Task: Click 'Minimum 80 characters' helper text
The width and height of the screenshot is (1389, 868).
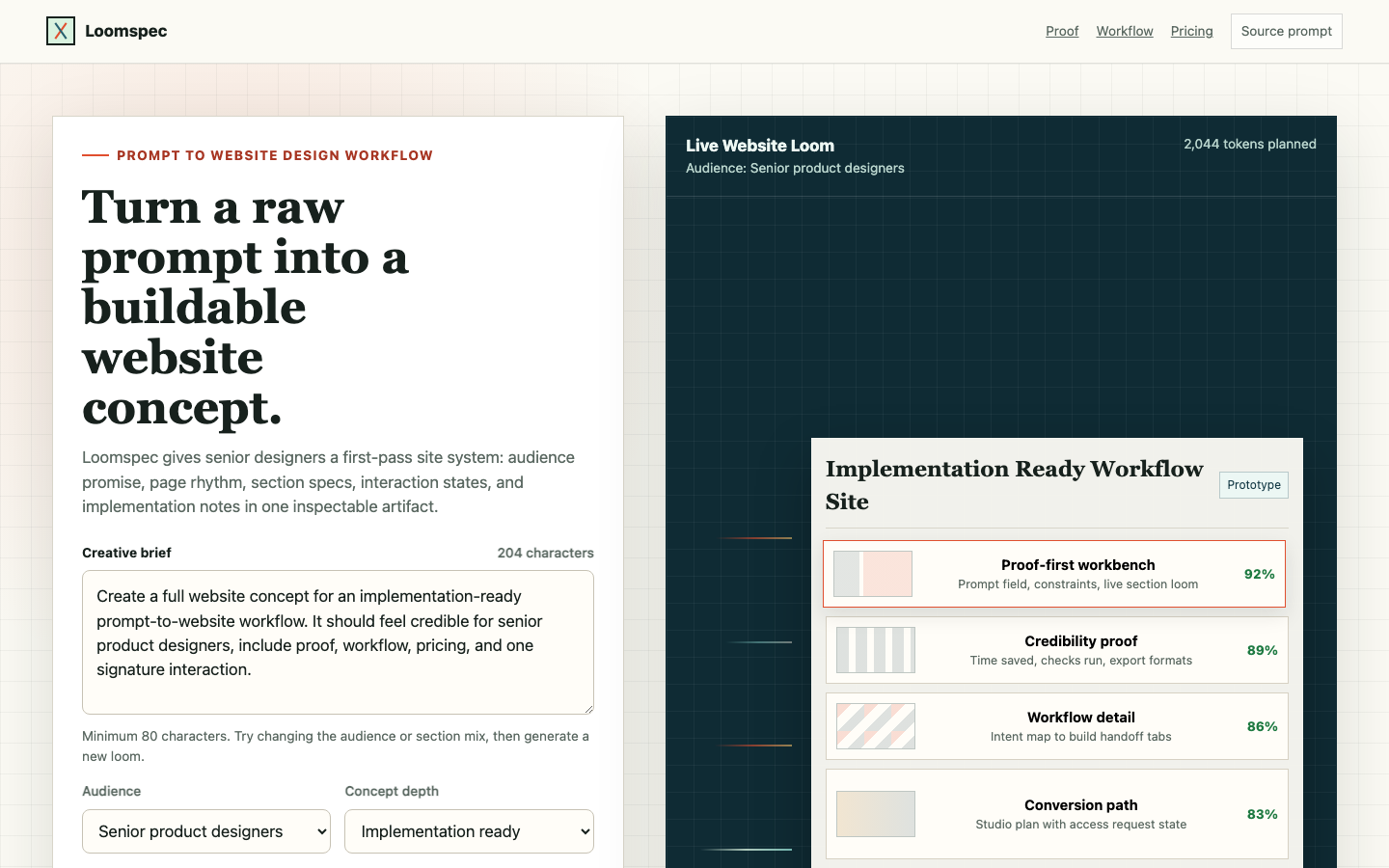Action: click(336, 746)
